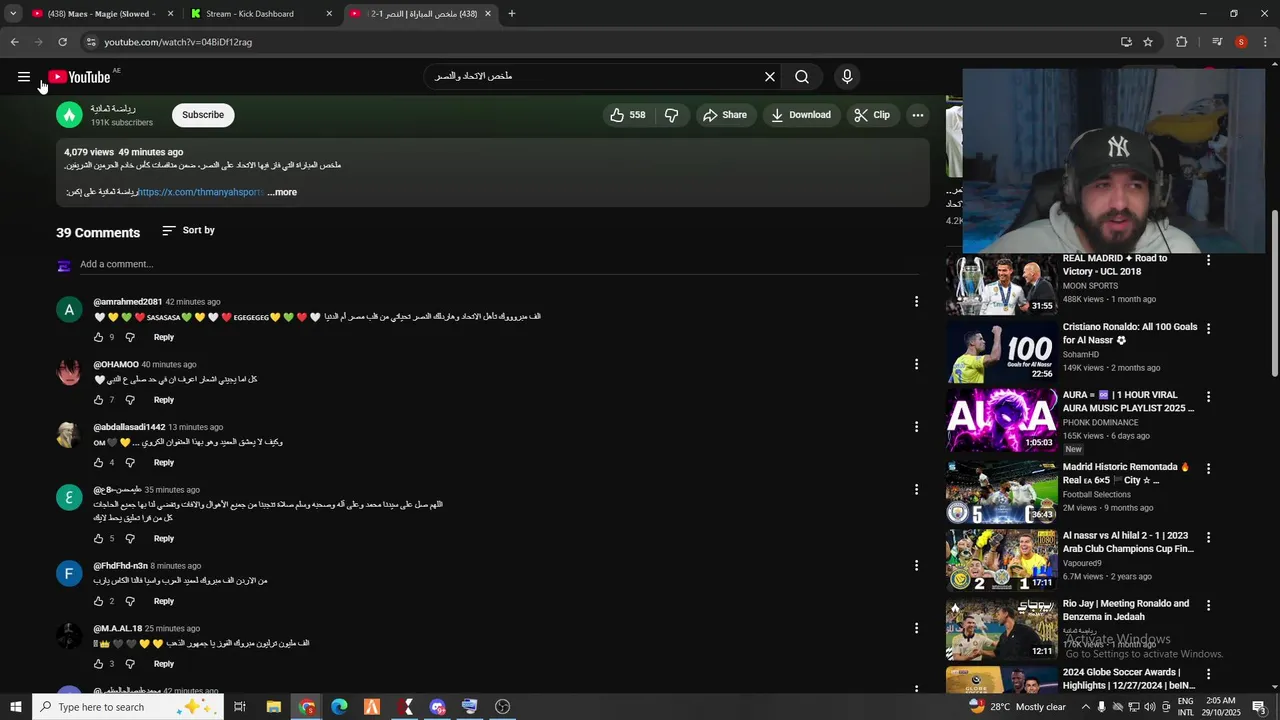The image size is (1280, 720).
Task: Start voice search with microphone icon
Action: (x=847, y=77)
